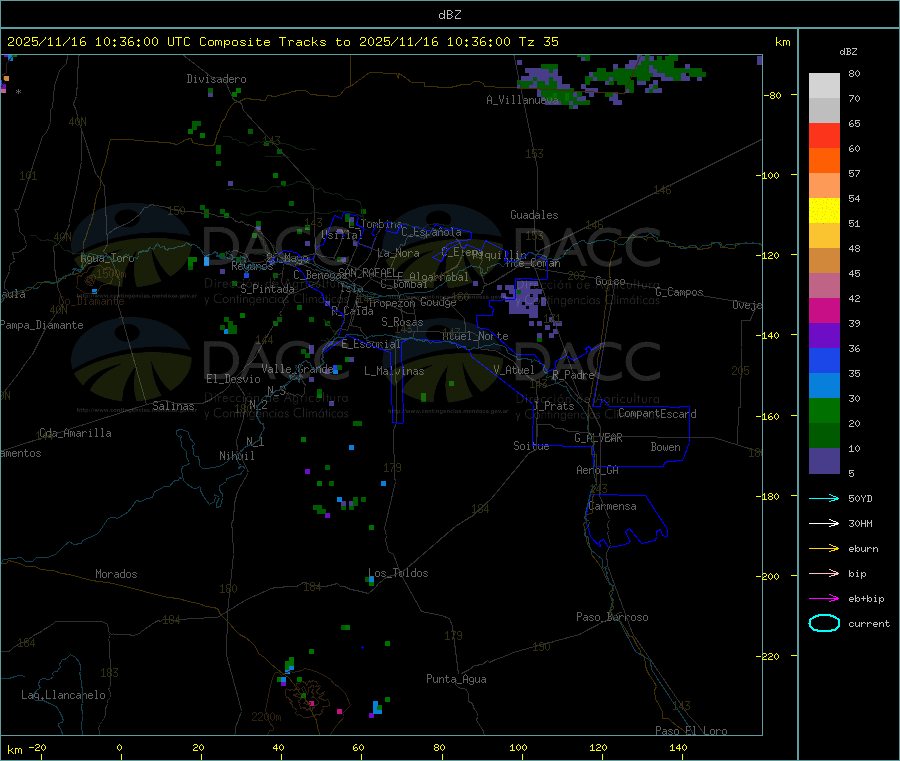Click the y-axis tick label -80
900x761 pixels.
coord(773,95)
